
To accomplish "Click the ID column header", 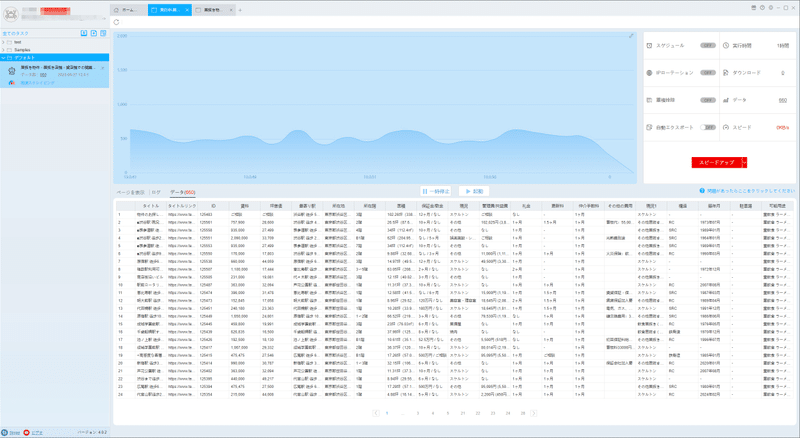I will coord(213,206).
